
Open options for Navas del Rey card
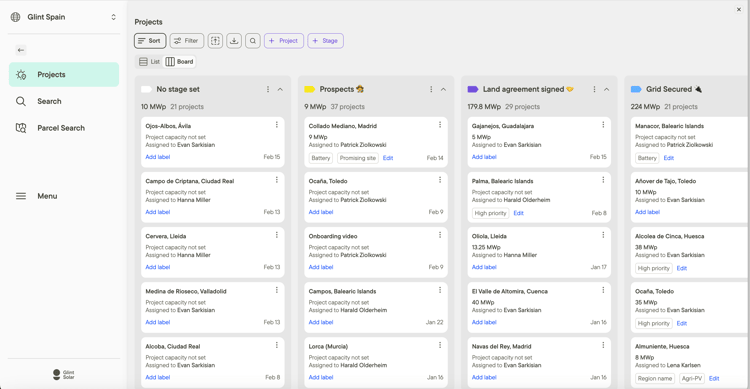point(603,345)
